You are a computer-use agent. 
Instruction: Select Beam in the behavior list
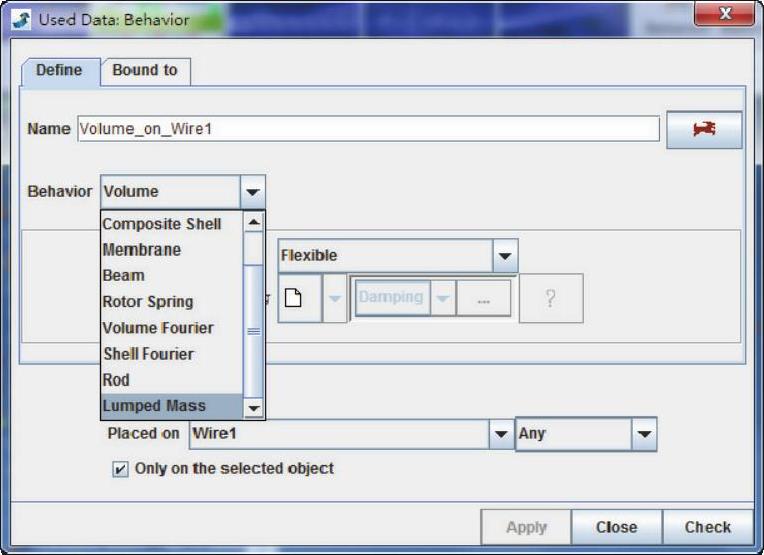click(124, 275)
